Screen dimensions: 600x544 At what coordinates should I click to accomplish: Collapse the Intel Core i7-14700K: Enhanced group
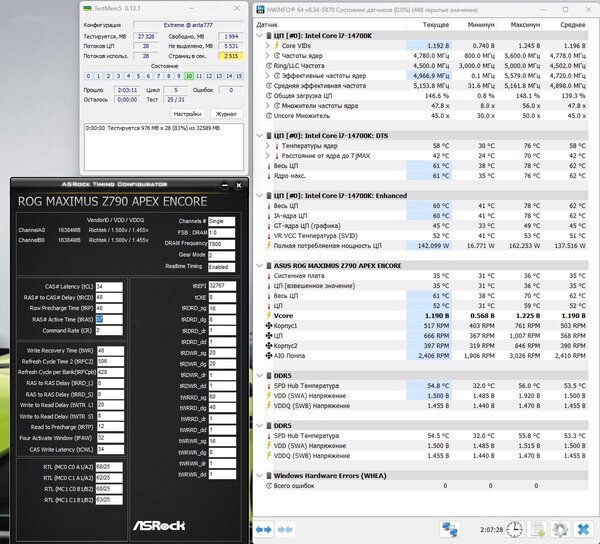[259, 195]
